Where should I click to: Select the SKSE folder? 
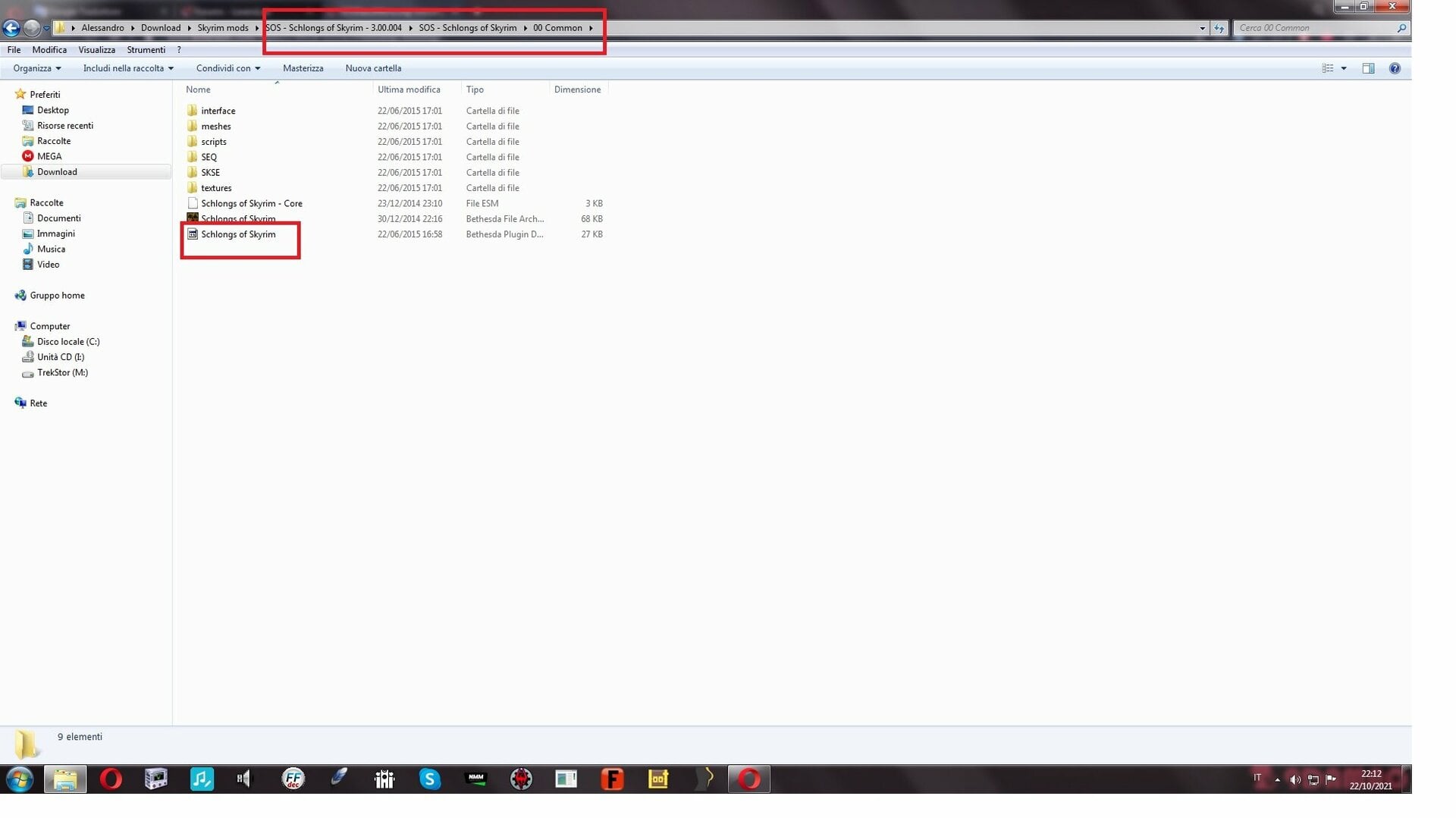point(210,173)
